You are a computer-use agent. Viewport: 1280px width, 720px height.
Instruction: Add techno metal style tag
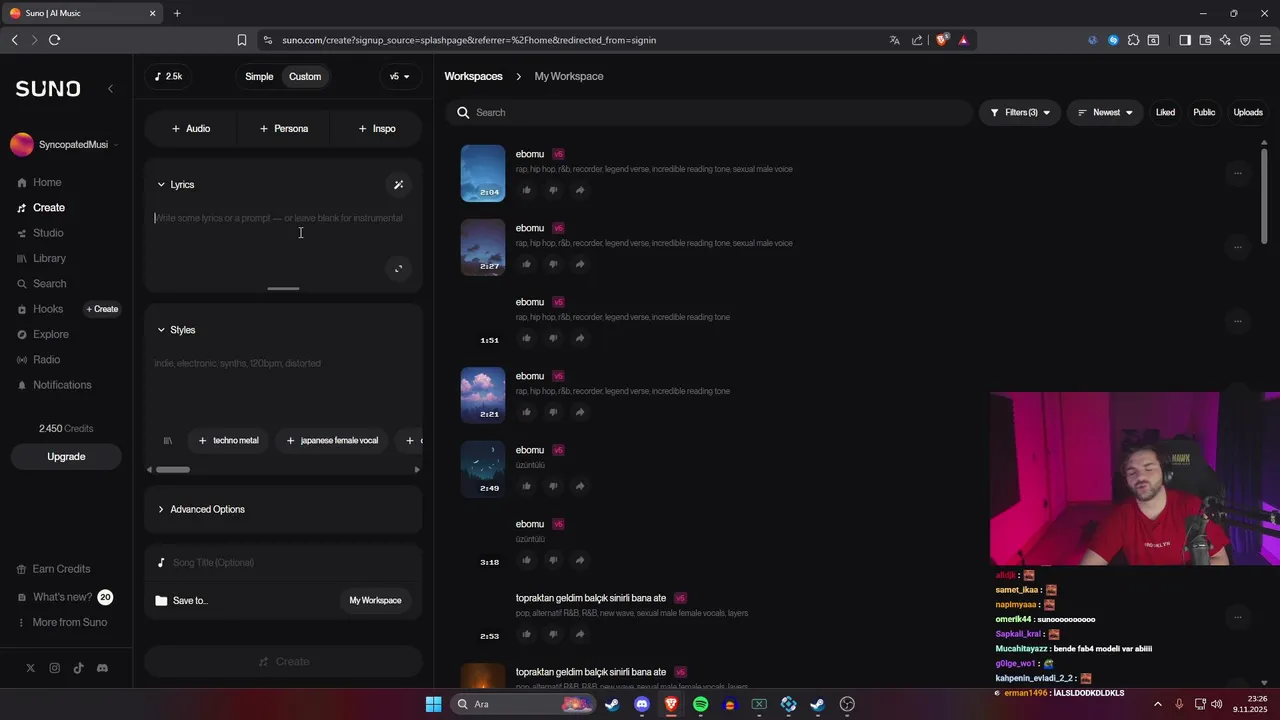coord(229,441)
